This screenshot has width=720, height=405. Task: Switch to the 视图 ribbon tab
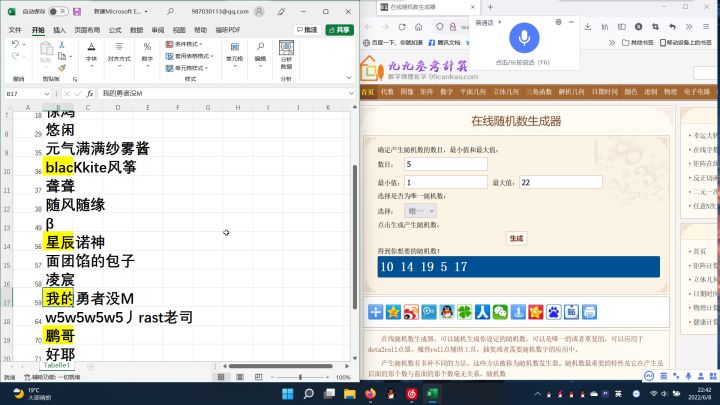[x=179, y=30]
